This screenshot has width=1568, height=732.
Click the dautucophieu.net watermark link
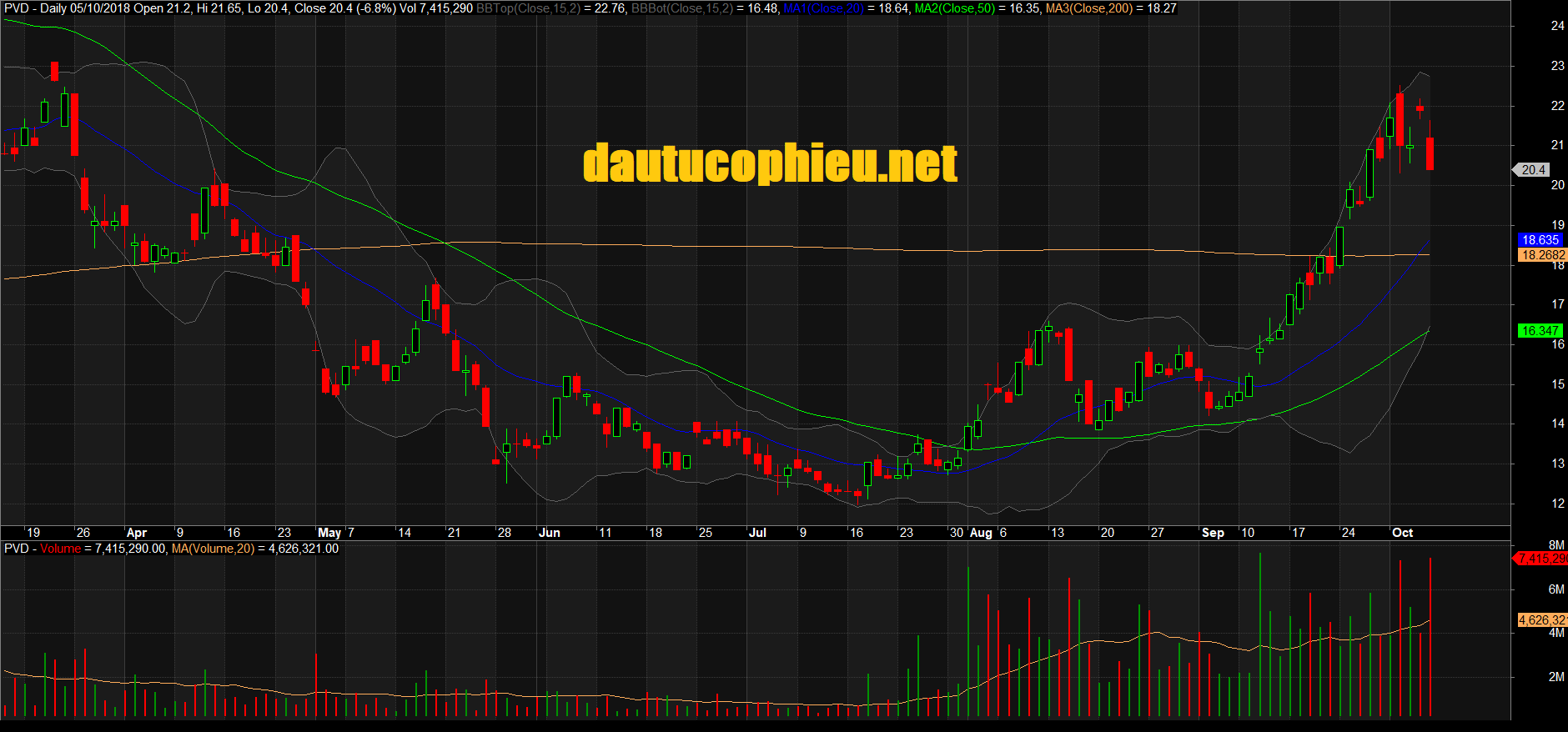coord(770,163)
